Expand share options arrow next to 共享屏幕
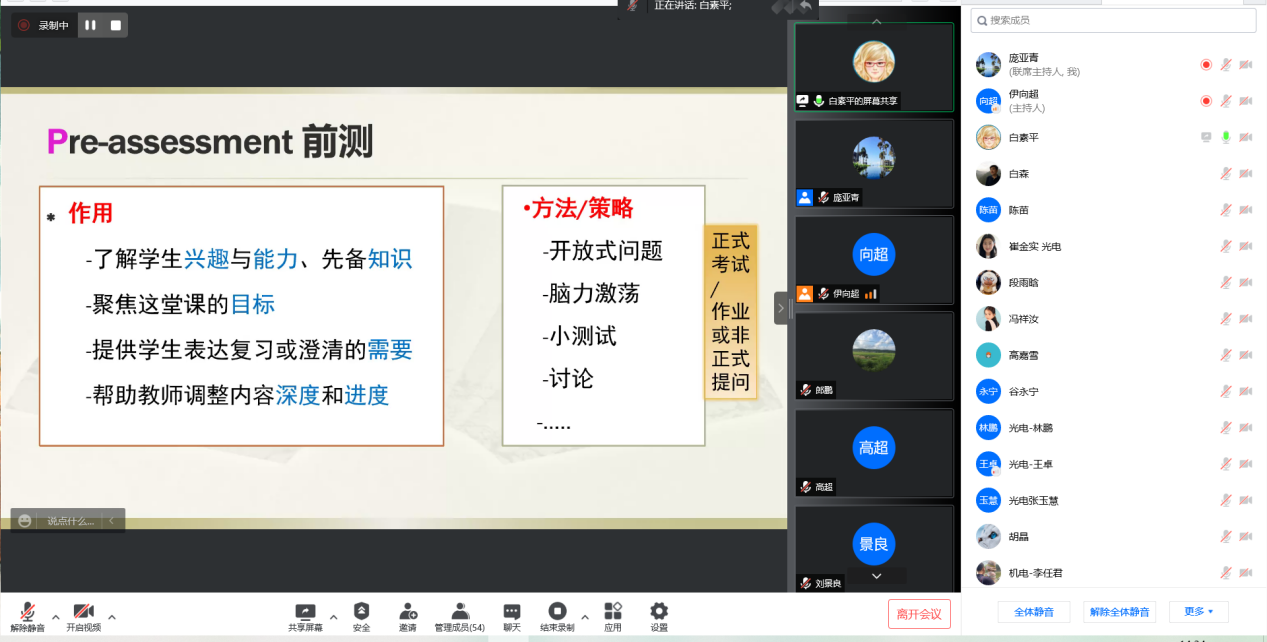This screenshot has width=1267, height=642. 333,616
